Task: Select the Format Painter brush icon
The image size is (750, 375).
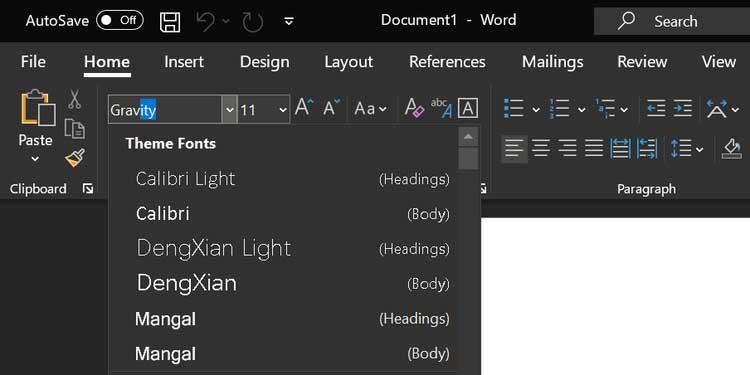Action: [x=75, y=157]
